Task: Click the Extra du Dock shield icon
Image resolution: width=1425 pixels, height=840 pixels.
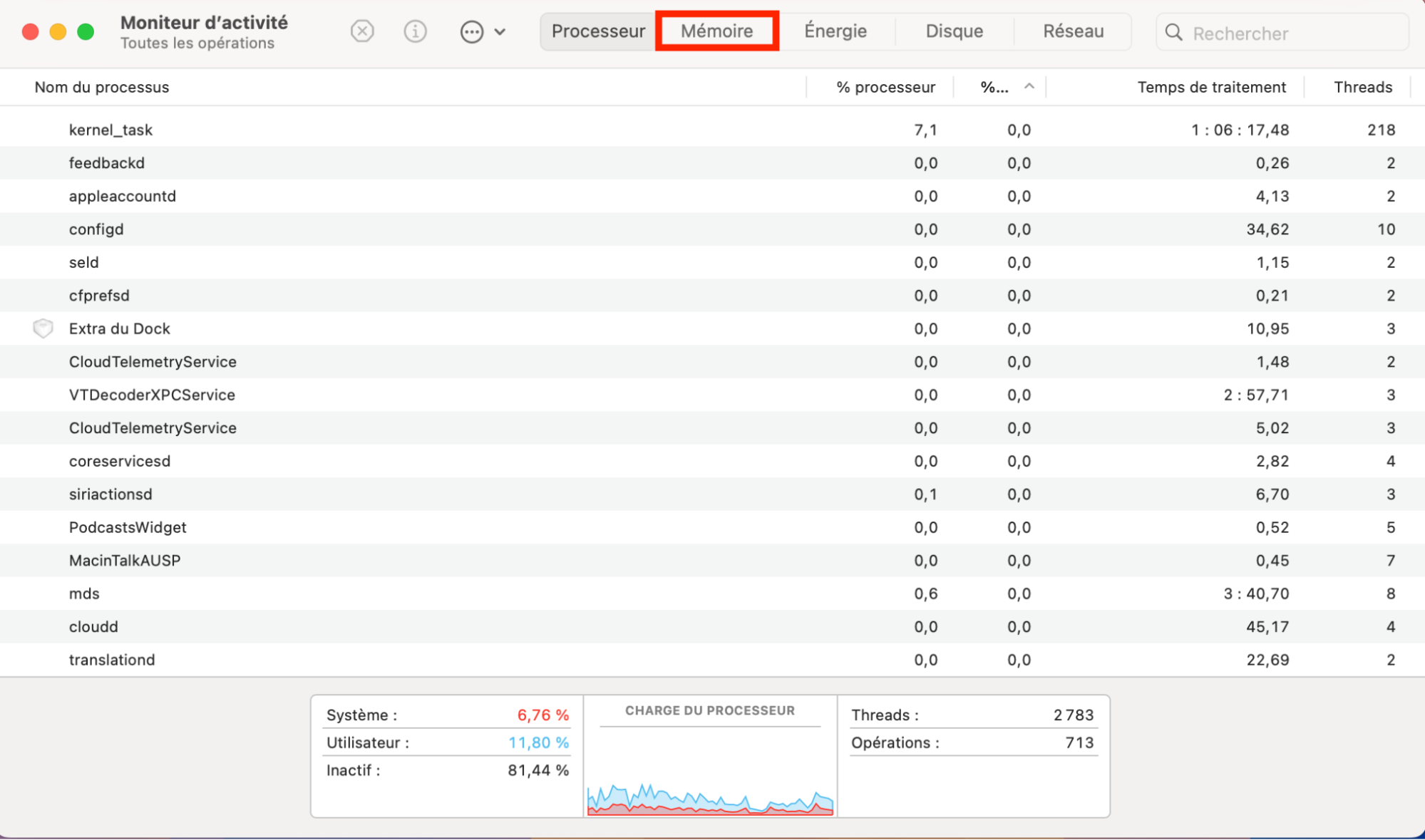Action: pos(43,328)
